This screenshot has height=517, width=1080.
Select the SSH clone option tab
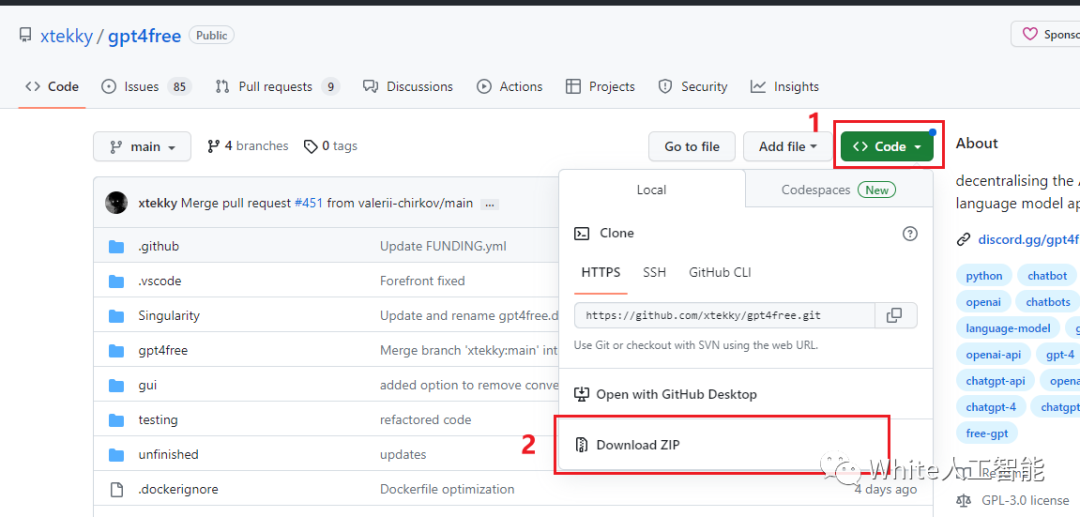(x=654, y=272)
